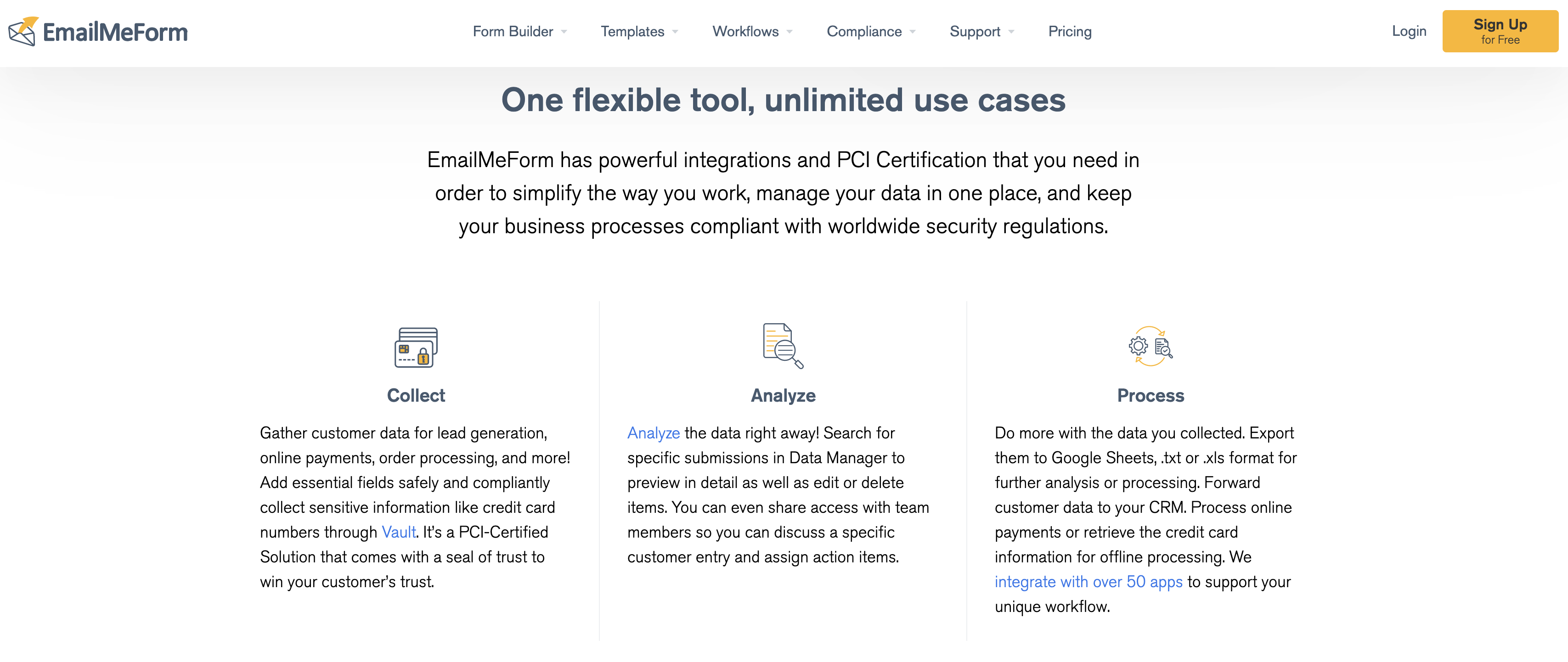The width and height of the screenshot is (1568, 662).
Task: Expand the Workflows dropdown arrow
Action: pyautogui.click(x=790, y=32)
